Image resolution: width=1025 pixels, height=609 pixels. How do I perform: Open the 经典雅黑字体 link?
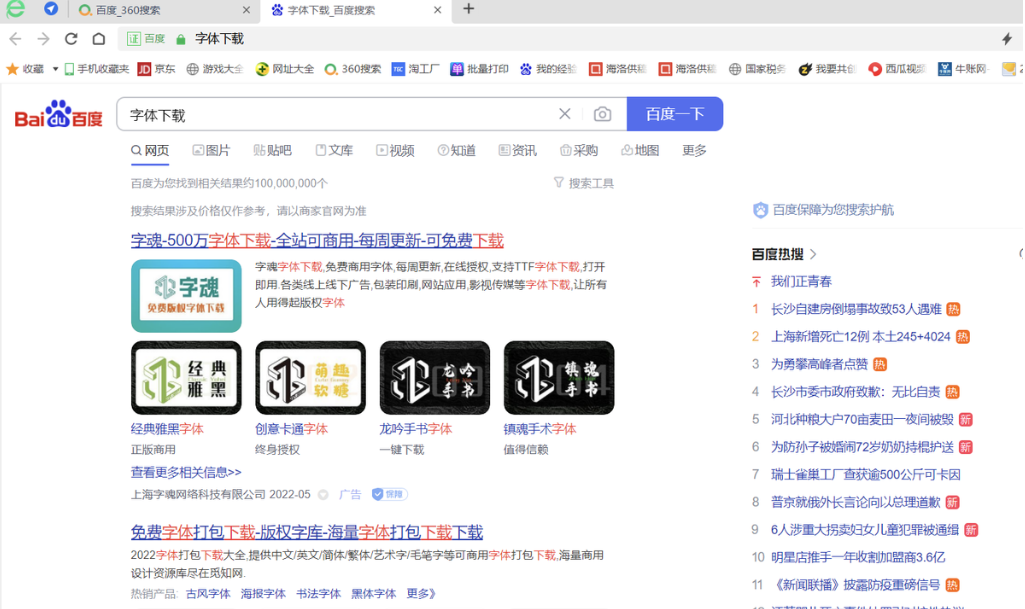167,429
